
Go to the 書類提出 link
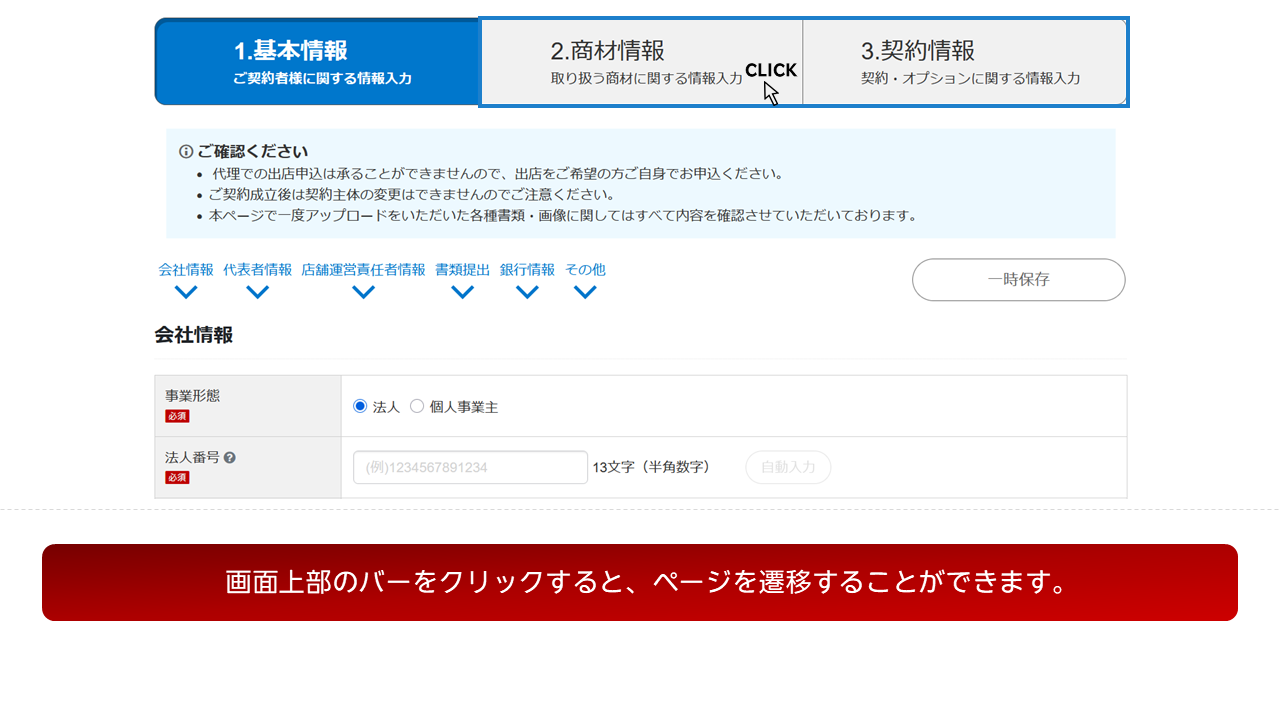tap(462, 270)
